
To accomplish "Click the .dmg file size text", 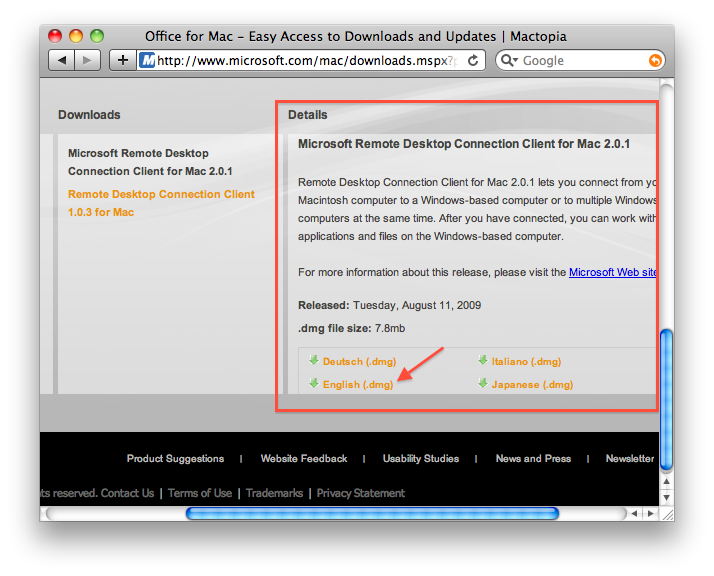I will coord(352,328).
